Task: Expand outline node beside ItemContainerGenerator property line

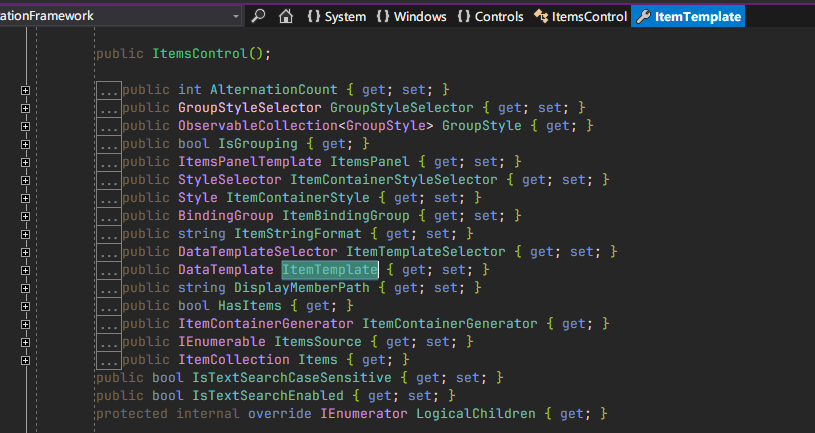Action: pos(25,324)
